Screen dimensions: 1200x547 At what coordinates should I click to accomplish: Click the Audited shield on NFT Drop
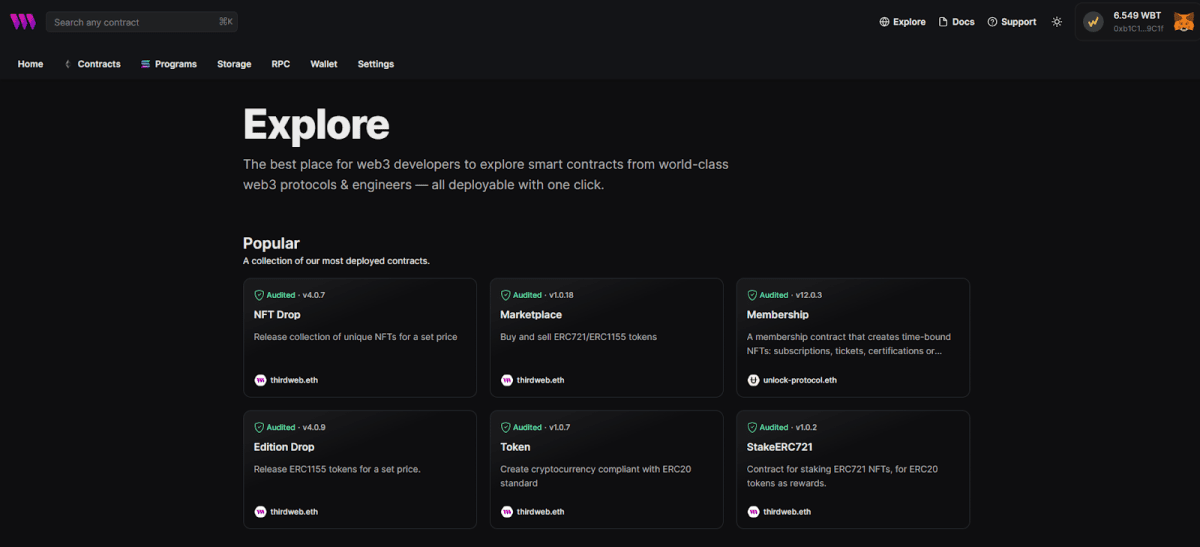click(259, 295)
